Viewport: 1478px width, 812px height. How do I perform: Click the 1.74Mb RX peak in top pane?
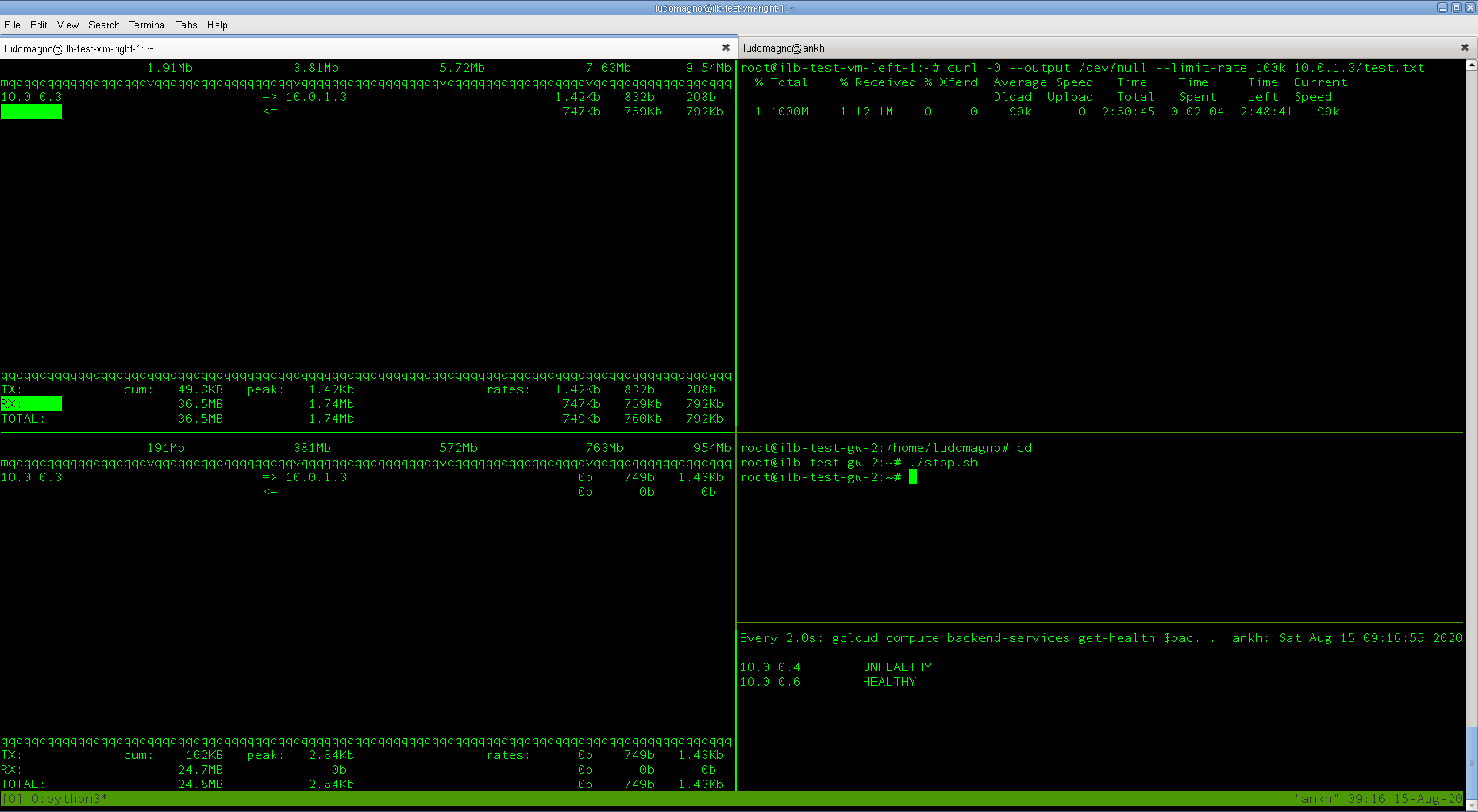pos(331,404)
